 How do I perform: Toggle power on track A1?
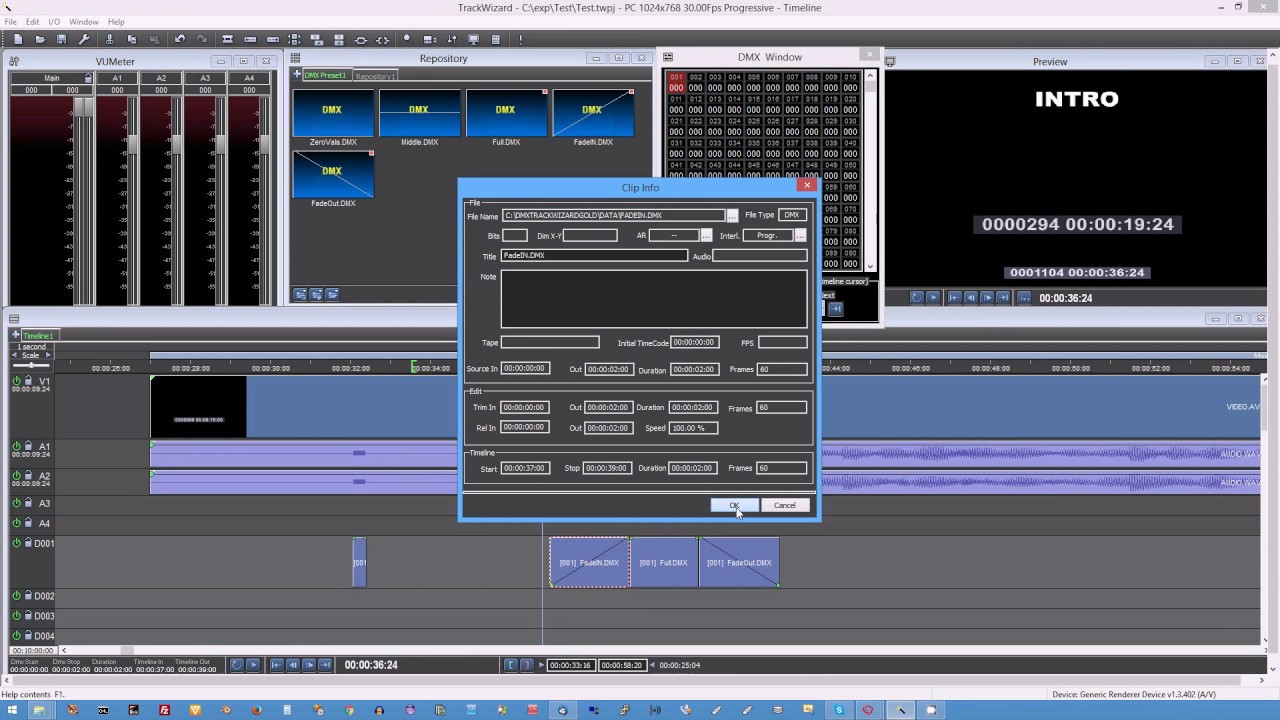click(x=17, y=447)
